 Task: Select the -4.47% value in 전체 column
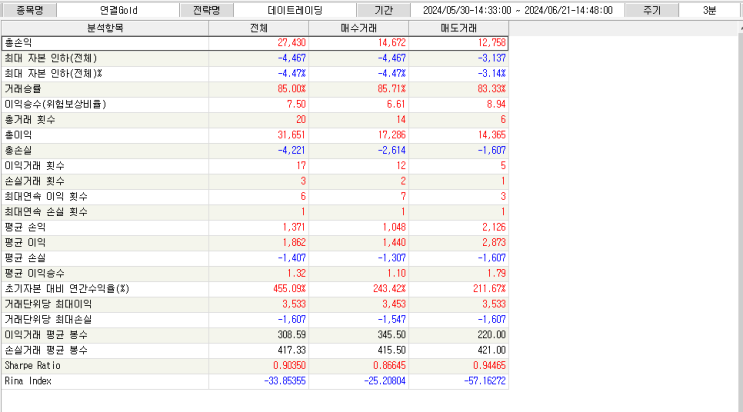tap(291, 73)
